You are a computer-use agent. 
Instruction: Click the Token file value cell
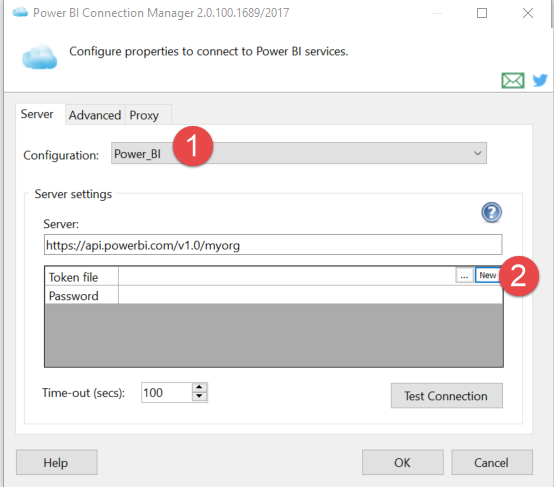coord(287,276)
